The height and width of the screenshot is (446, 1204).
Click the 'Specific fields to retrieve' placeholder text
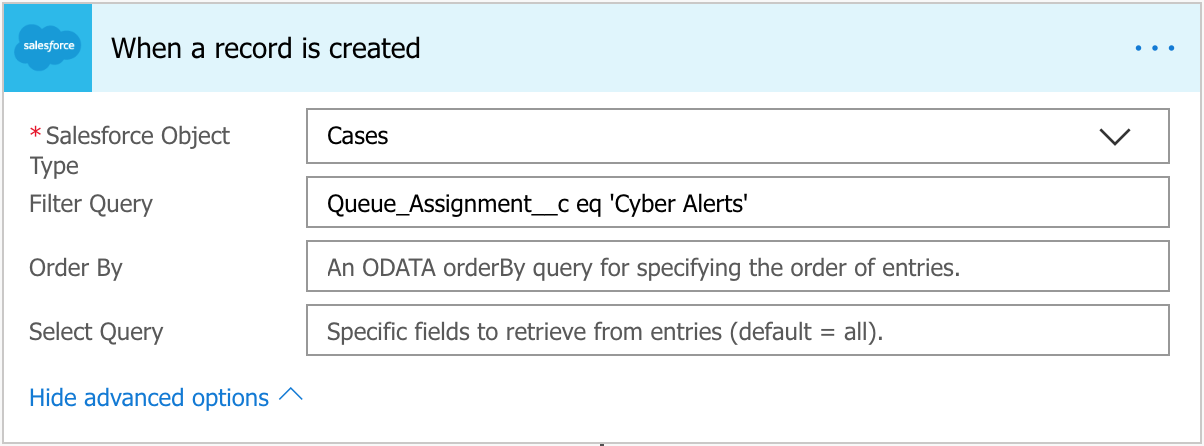pyautogui.click(x=605, y=332)
